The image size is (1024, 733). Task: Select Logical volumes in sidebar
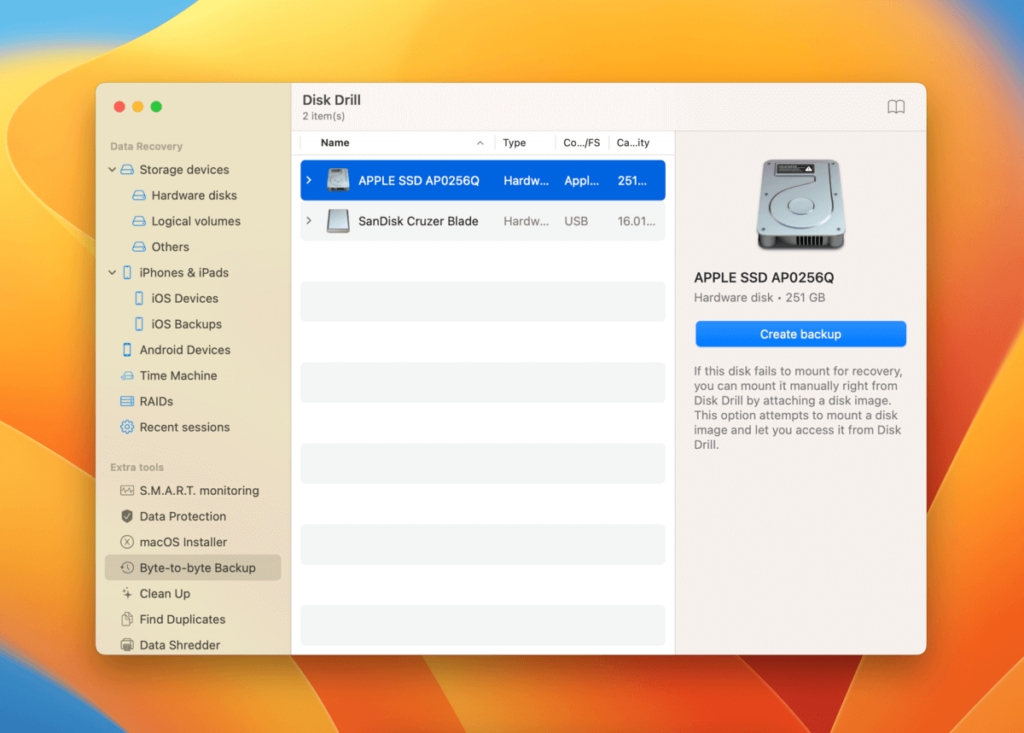[x=196, y=222]
